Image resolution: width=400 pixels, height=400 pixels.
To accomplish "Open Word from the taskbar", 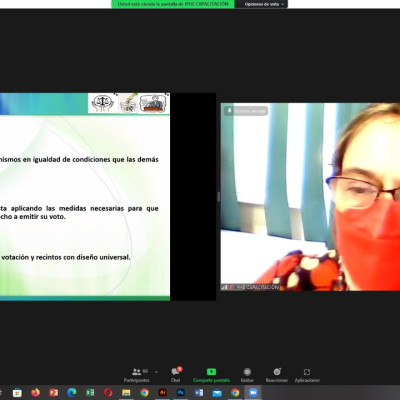I will coord(199,393).
